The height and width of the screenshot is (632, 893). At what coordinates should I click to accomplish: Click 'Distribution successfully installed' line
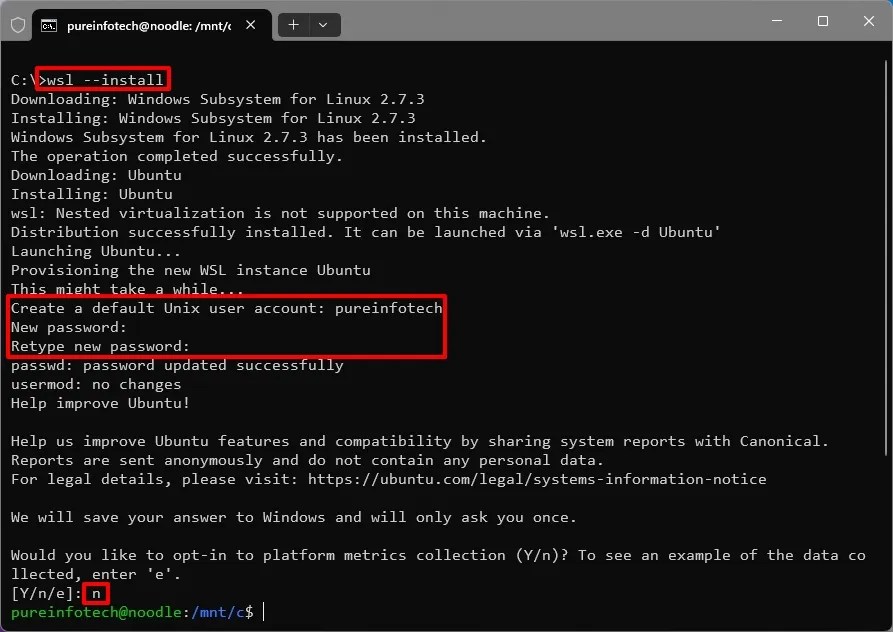tap(366, 232)
